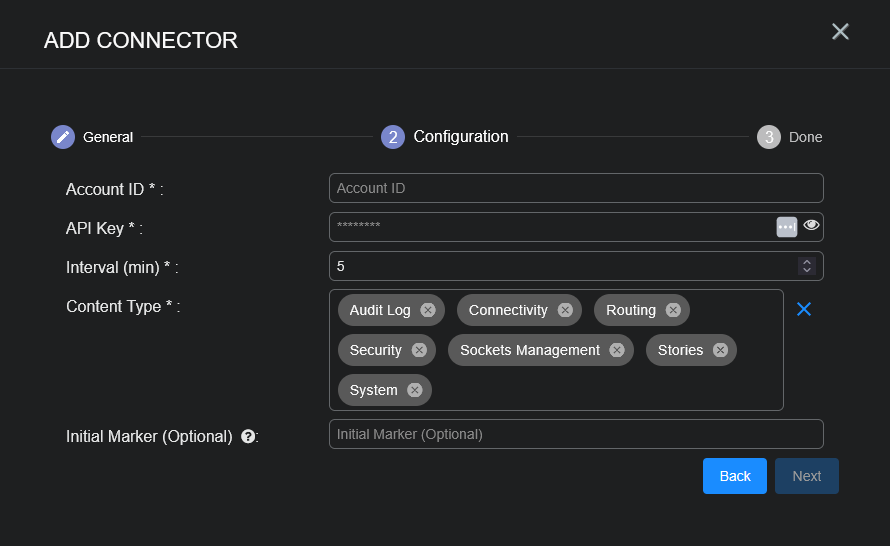
Task: Remove the Stories tag
Action: click(x=720, y=350)
